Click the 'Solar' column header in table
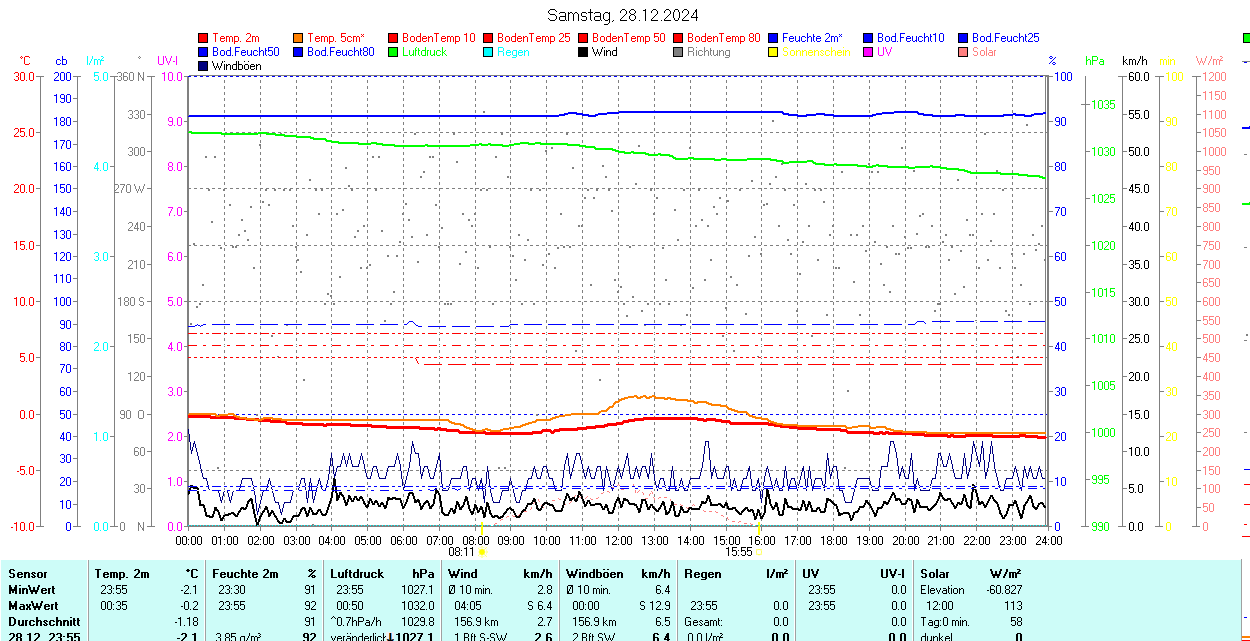Image resolution: width=1250 pixels, height=641 pixels. (935, 574)
